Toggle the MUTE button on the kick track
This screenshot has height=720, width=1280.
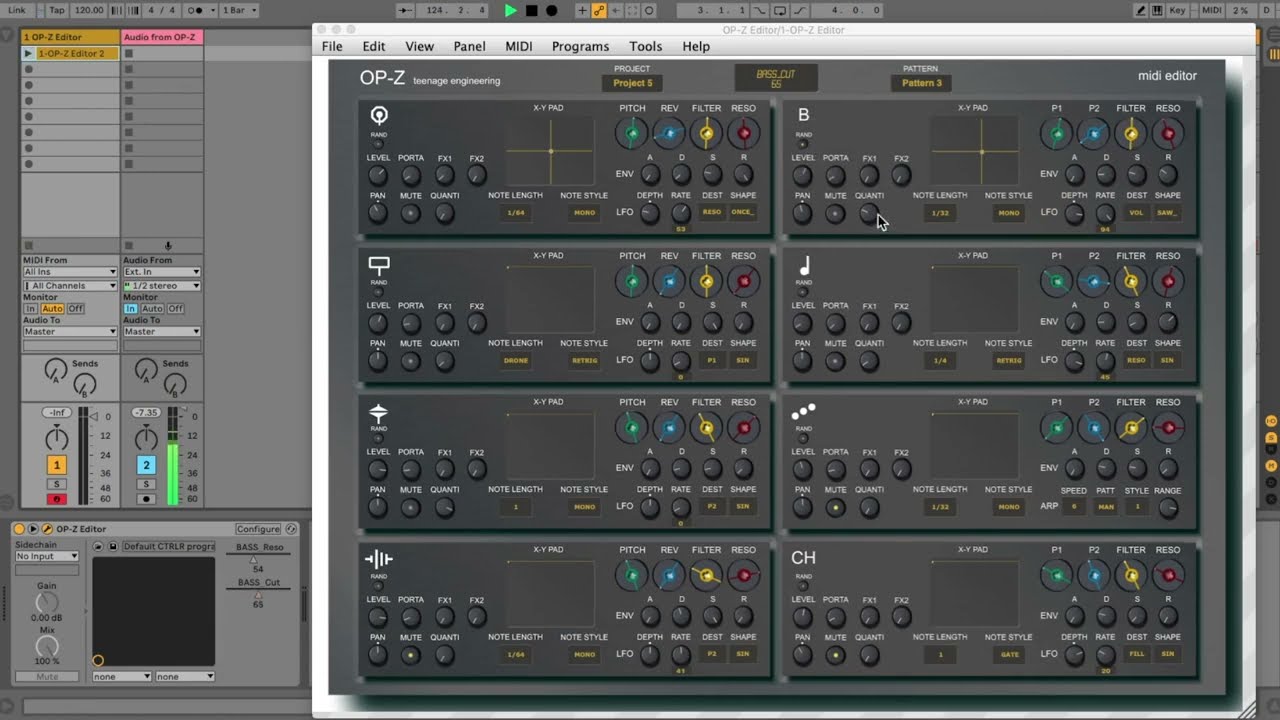tap(411, 213)
